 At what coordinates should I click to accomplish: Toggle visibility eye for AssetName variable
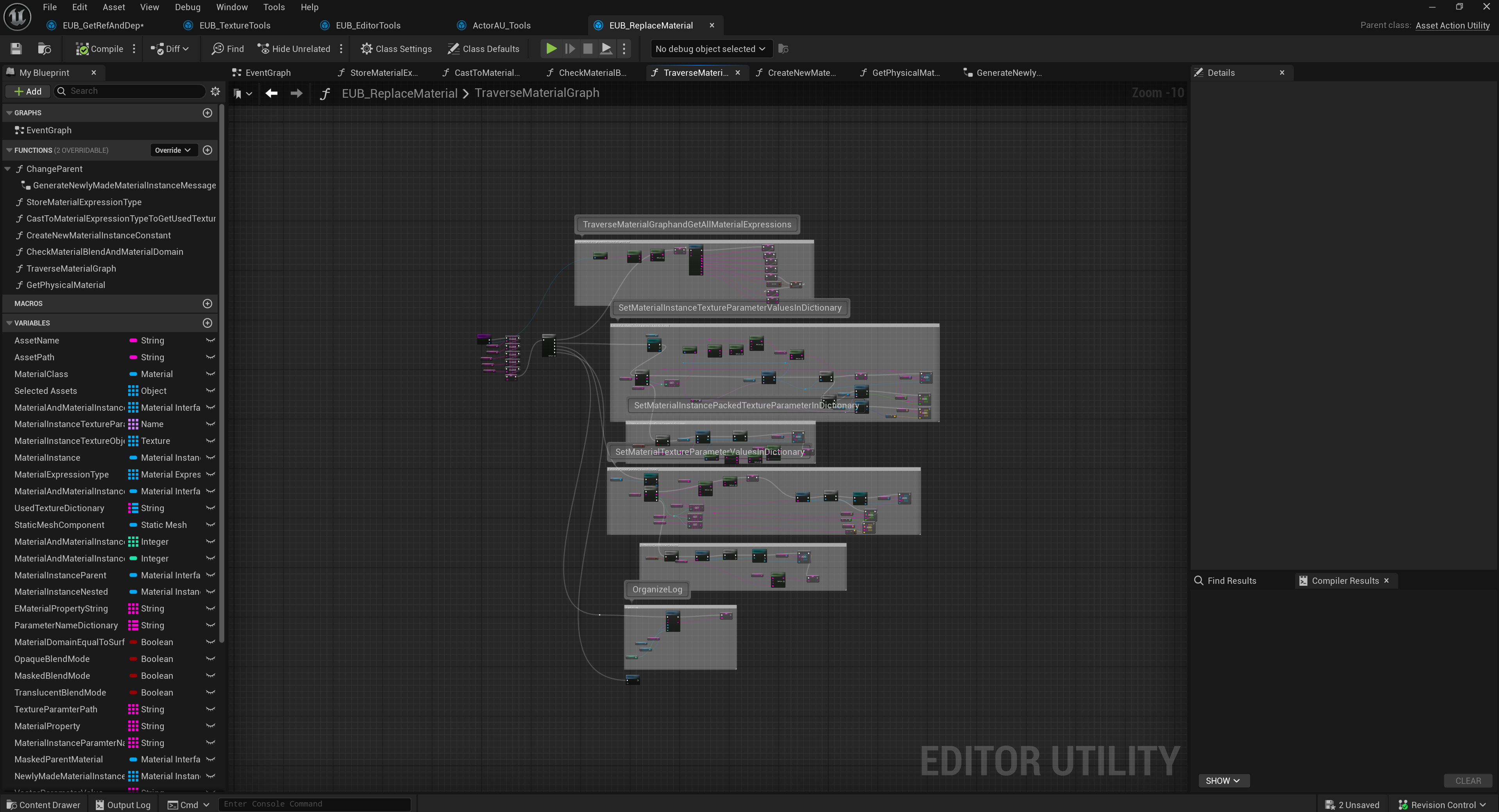211,340
